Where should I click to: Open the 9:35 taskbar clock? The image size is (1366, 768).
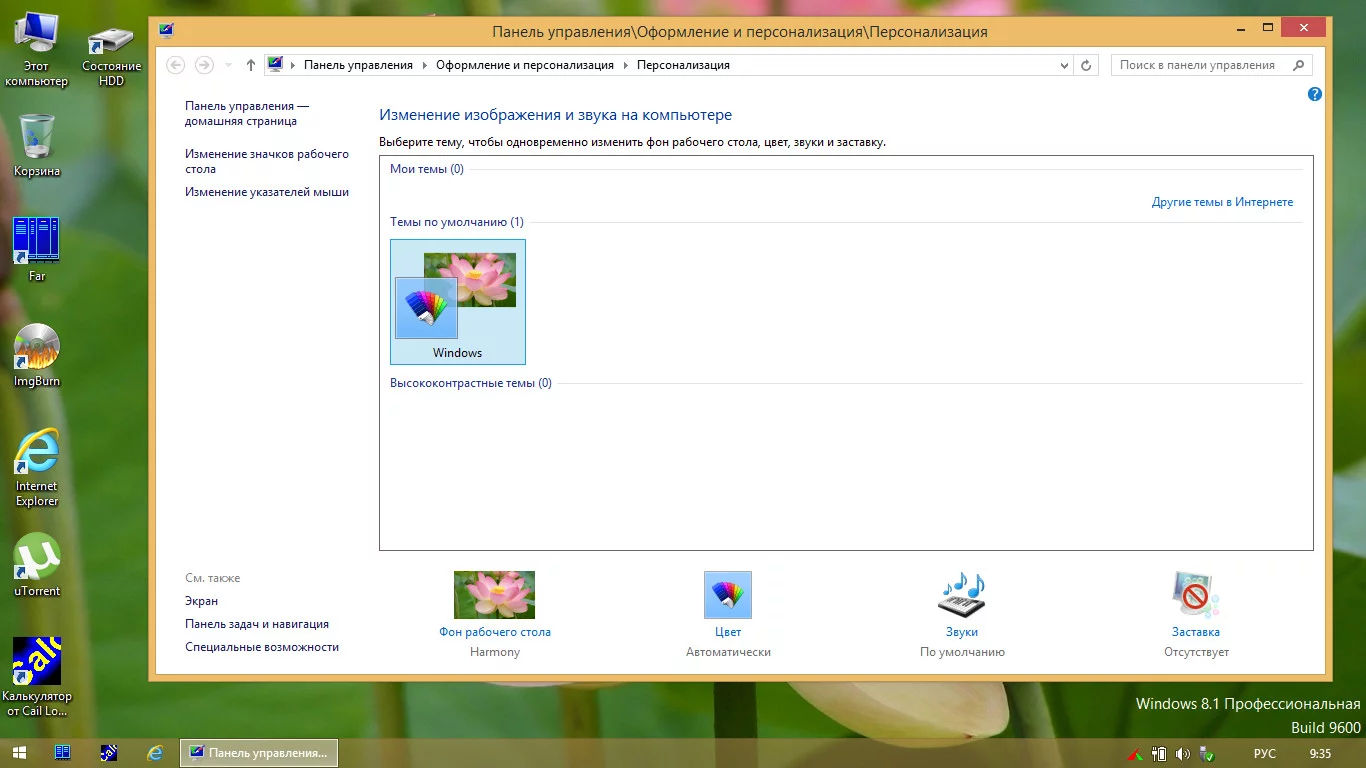click(1320, 754)
